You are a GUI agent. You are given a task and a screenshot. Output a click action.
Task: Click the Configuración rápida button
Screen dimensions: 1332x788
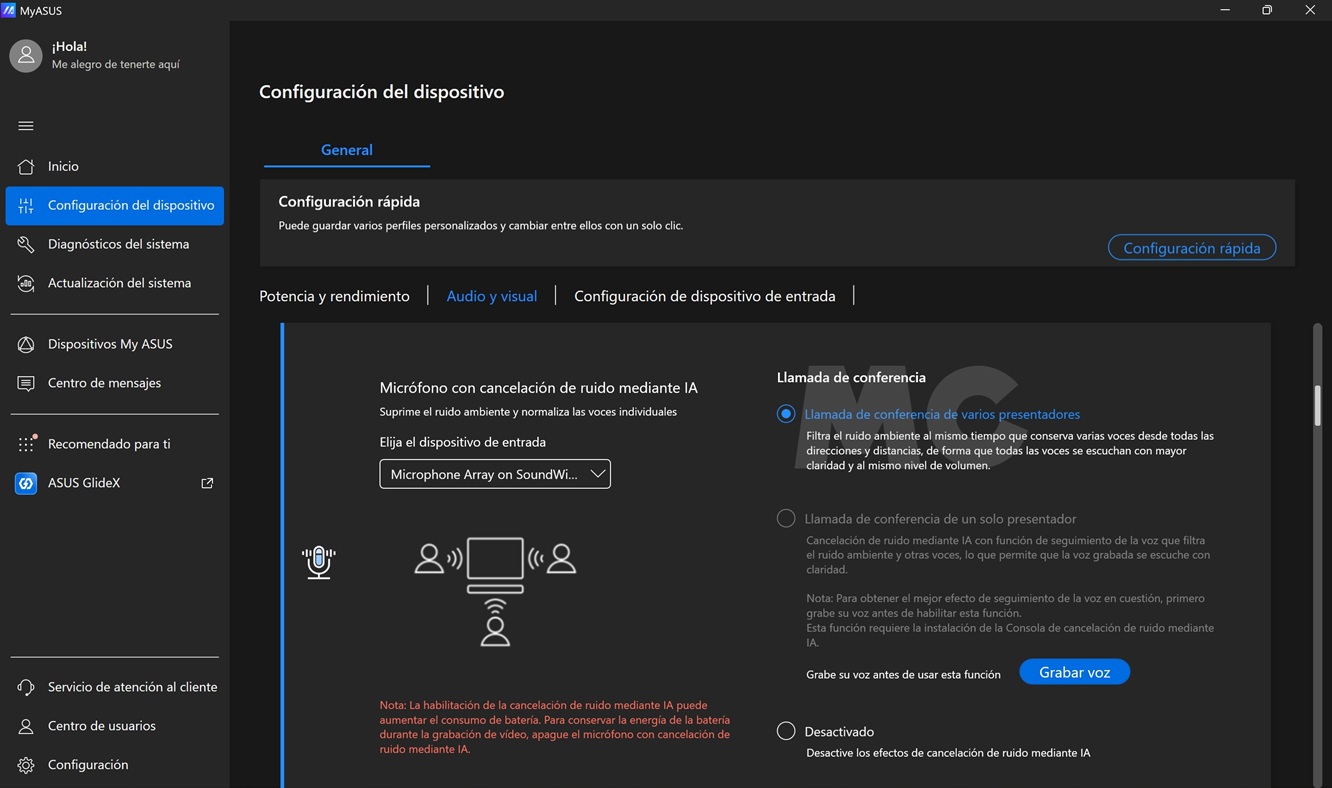point(1191,248)
